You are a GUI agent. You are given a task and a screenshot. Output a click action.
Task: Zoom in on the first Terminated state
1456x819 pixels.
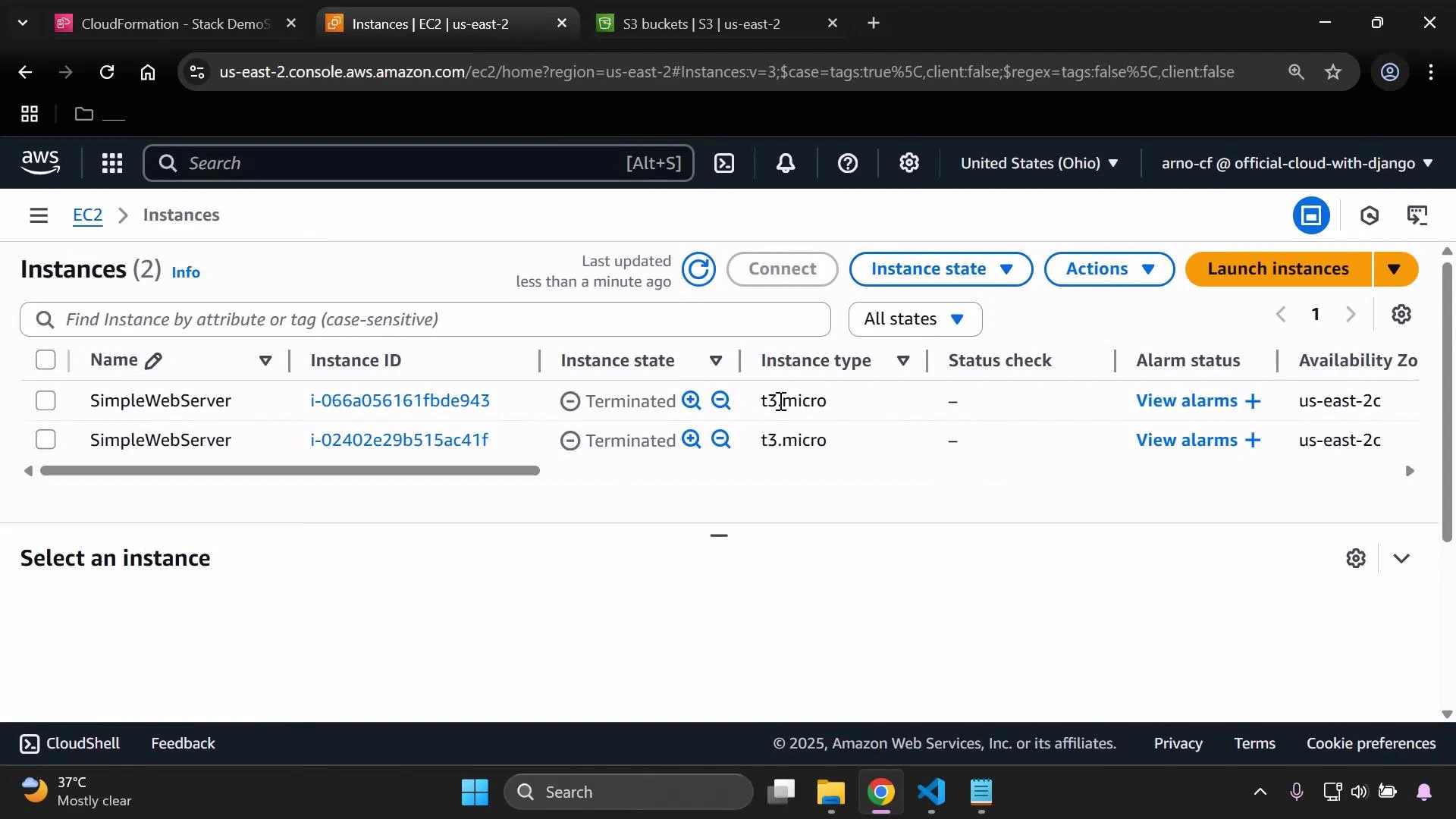click(x=690, y=400)
